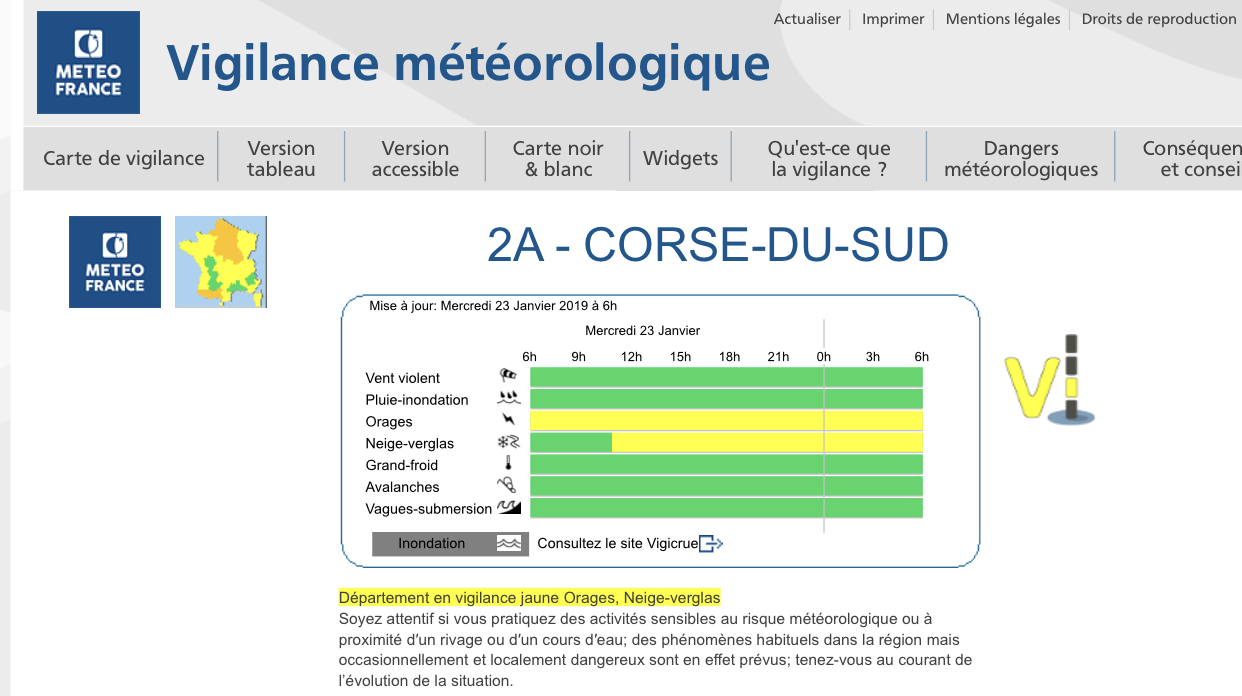The width and height of the screenshot is (1242, 696).
Task: Click the Neige-verglas snowflake icon
Action: click(x=509, y=442)
